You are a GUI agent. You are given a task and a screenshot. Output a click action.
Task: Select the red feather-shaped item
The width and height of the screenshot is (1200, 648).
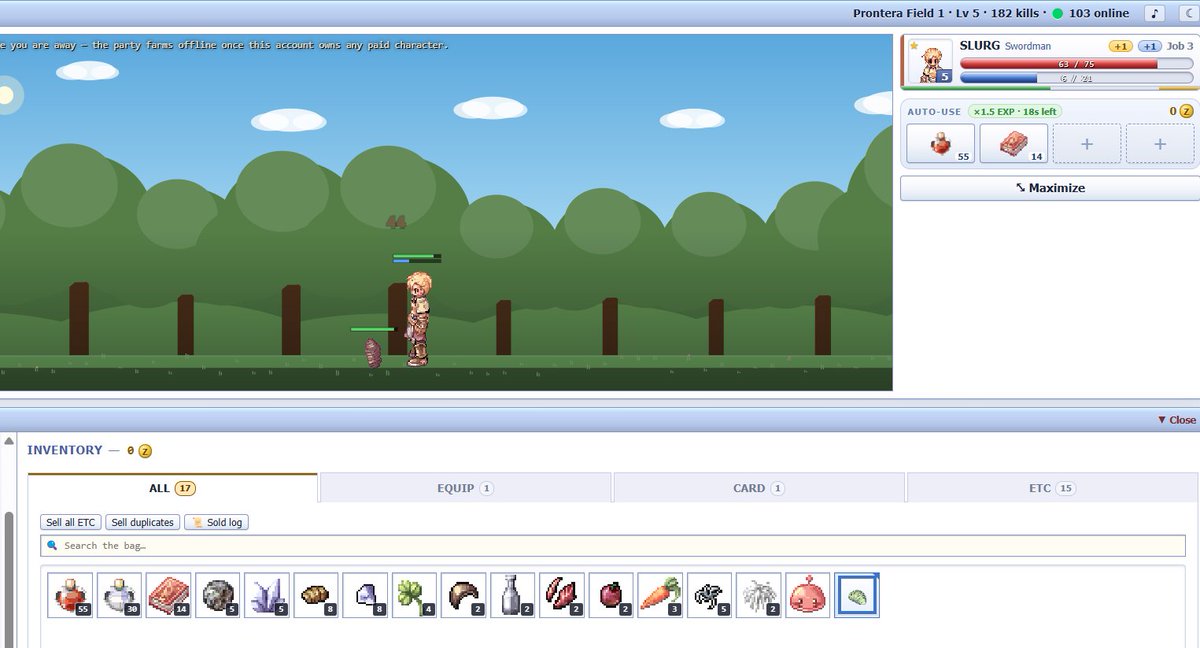click(x=562, y=595)
